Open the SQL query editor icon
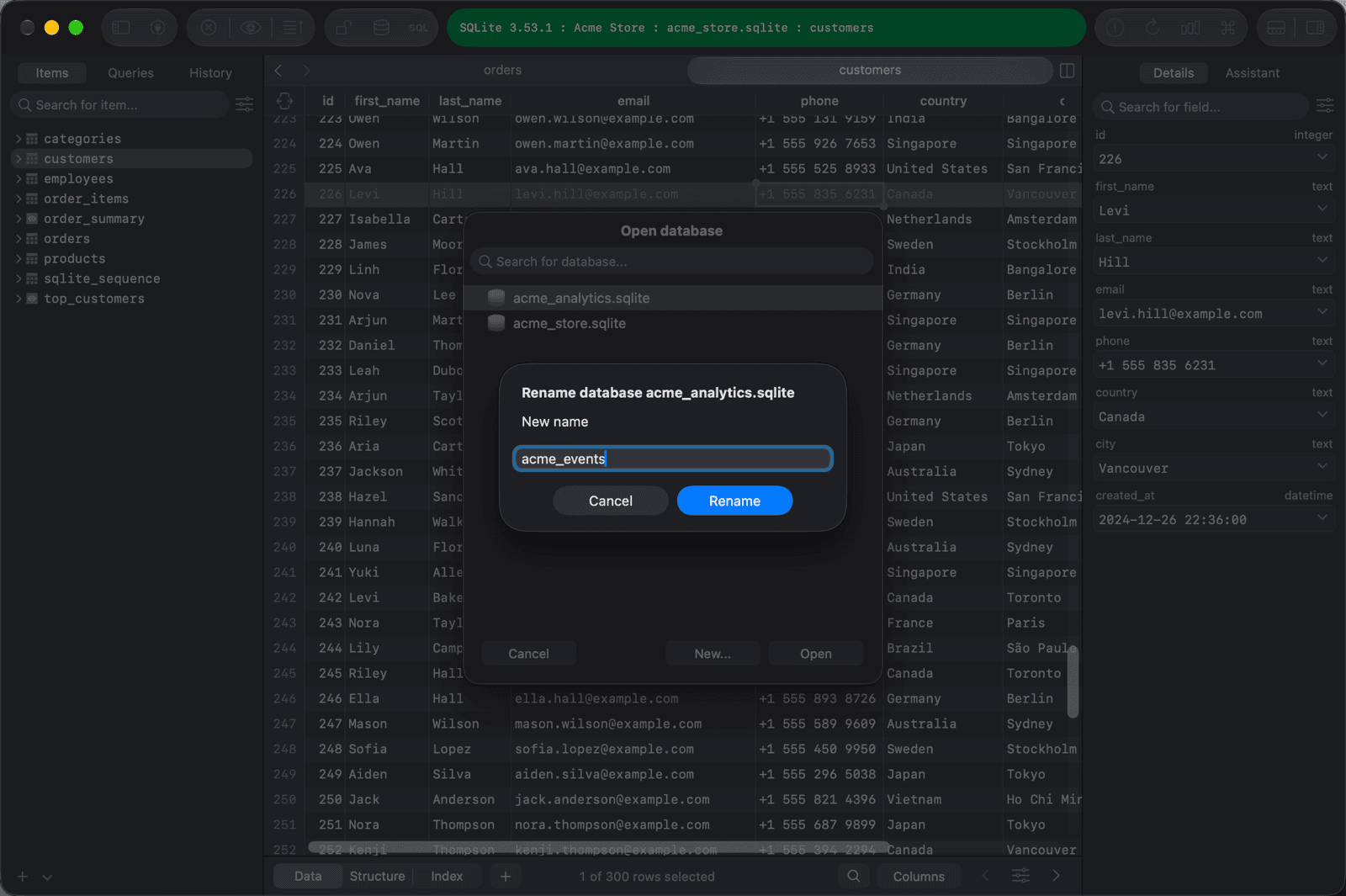1346x896 pixels. (x=419, y=28)
